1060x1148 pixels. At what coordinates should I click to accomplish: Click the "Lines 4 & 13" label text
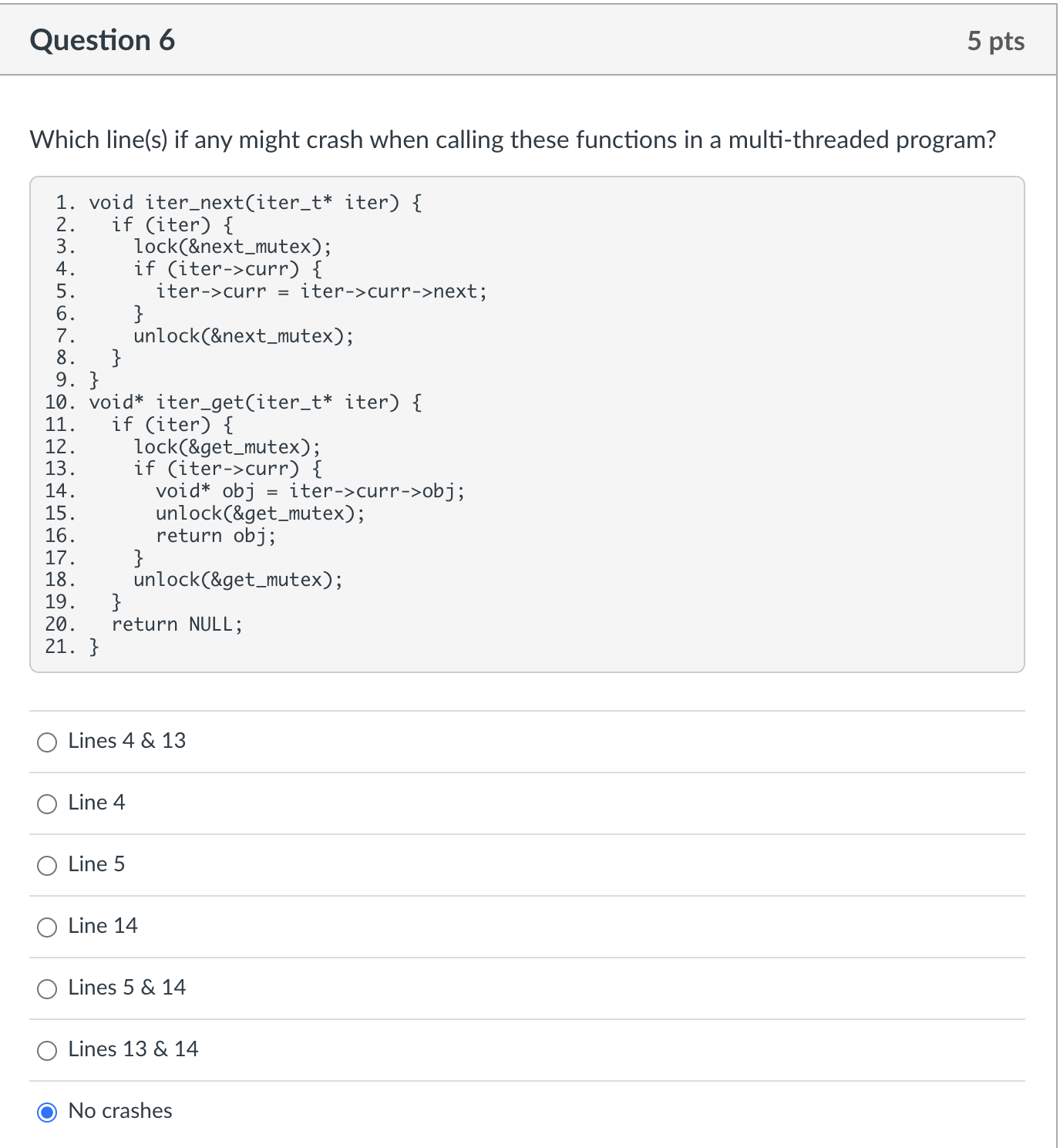tap(126, 741)
